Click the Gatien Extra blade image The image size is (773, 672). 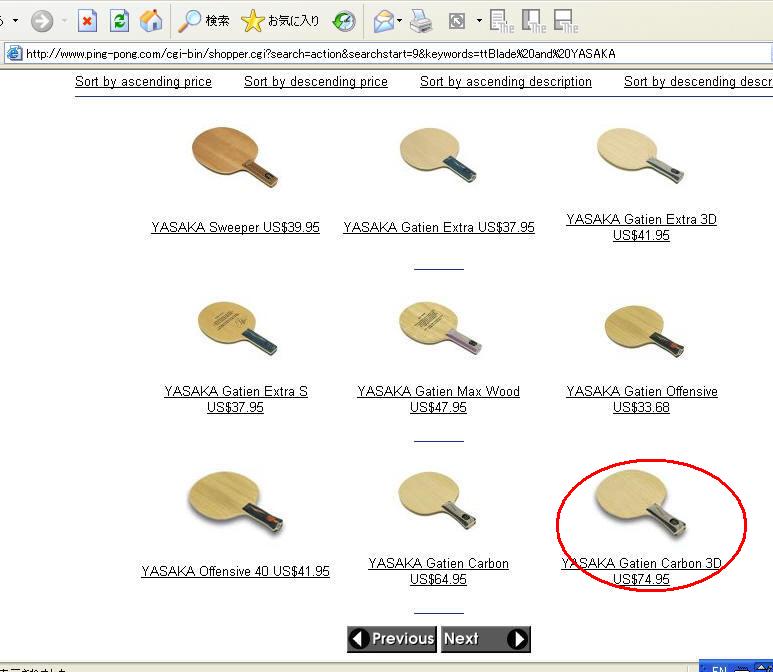[438, 154]
